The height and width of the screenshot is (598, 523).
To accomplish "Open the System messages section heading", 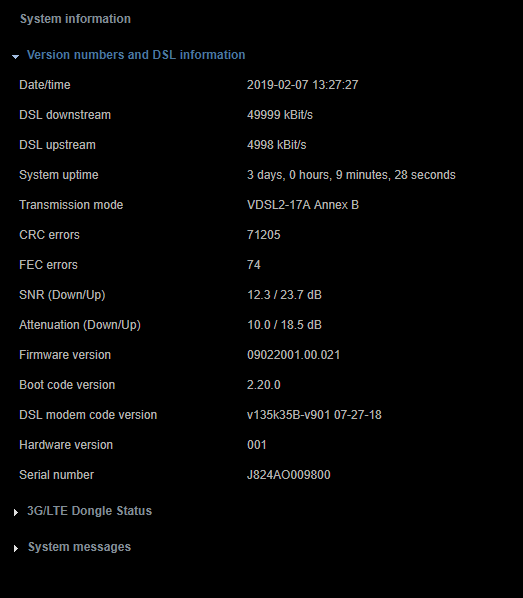I will (79, 547).
